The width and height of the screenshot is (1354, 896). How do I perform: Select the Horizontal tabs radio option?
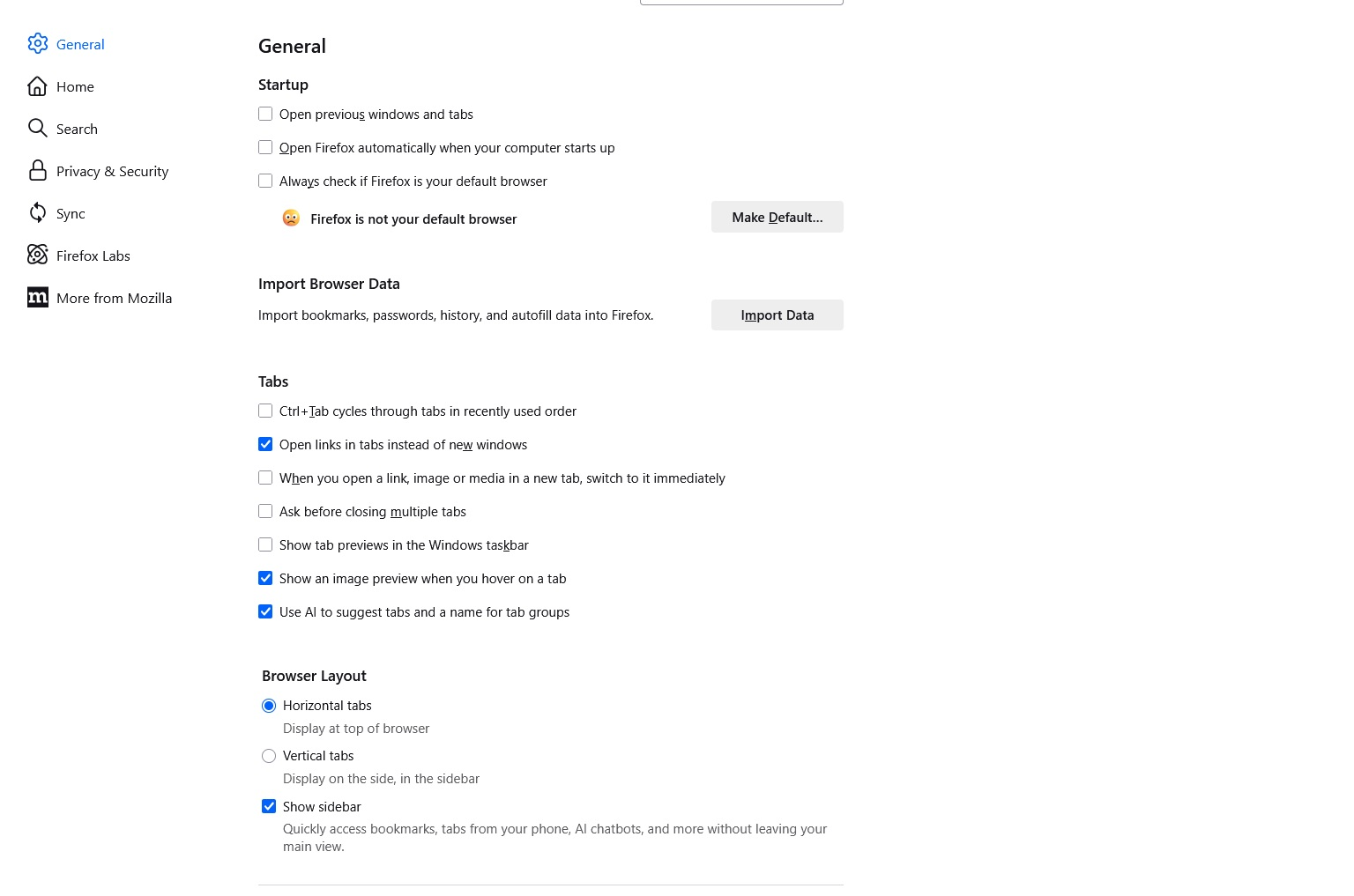(x=269, y=706)
